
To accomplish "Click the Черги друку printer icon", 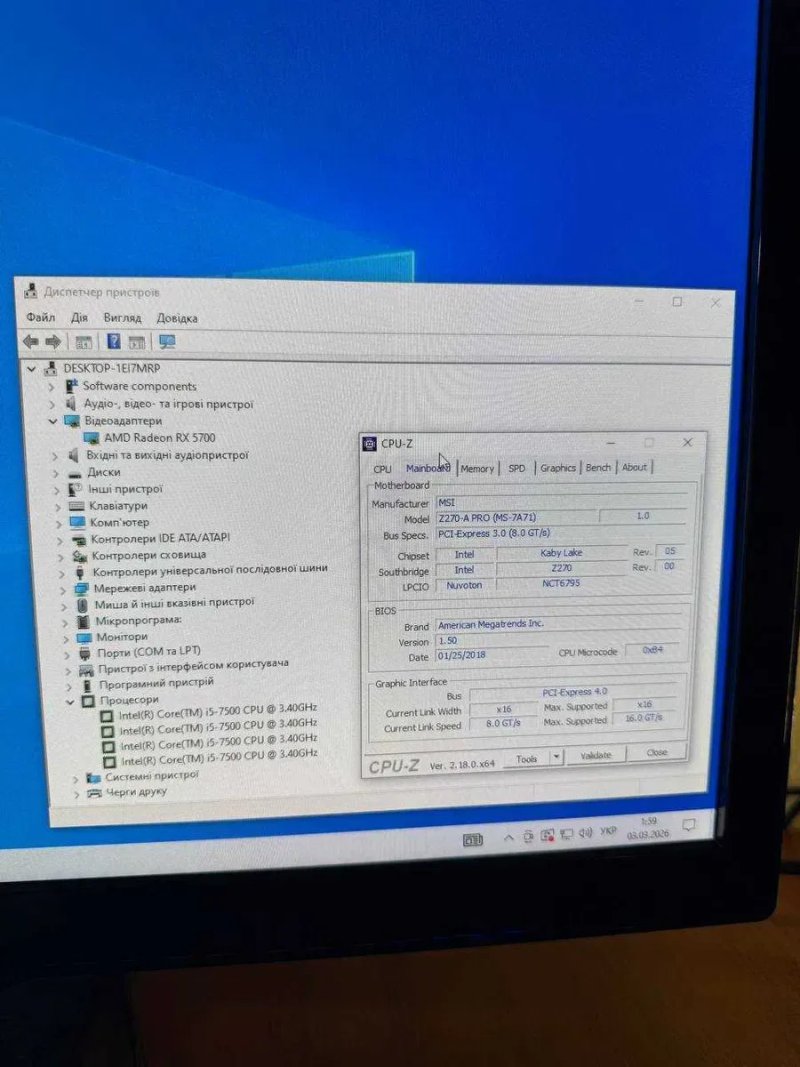I will [95, 793].
